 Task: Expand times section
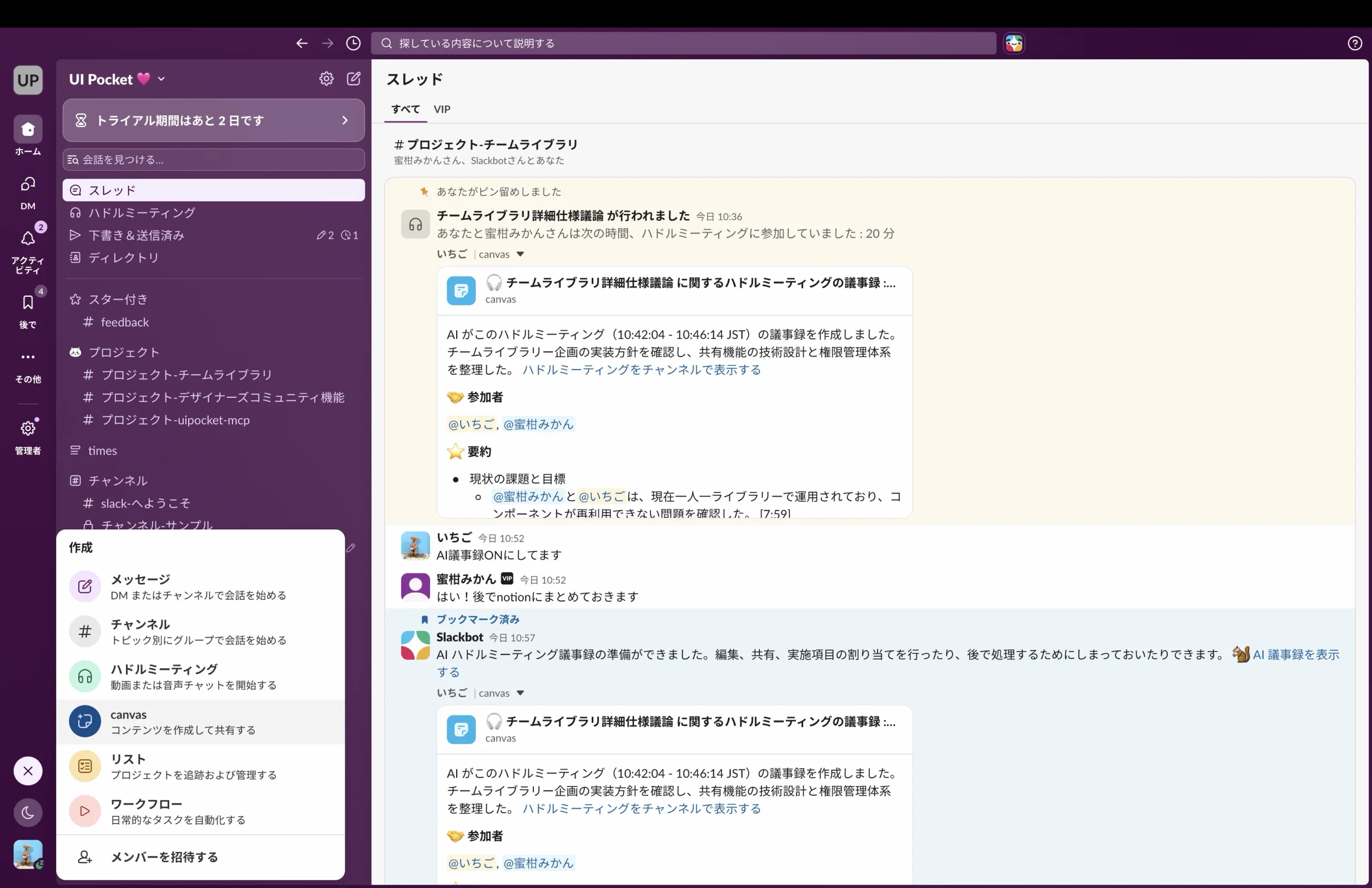102,450
